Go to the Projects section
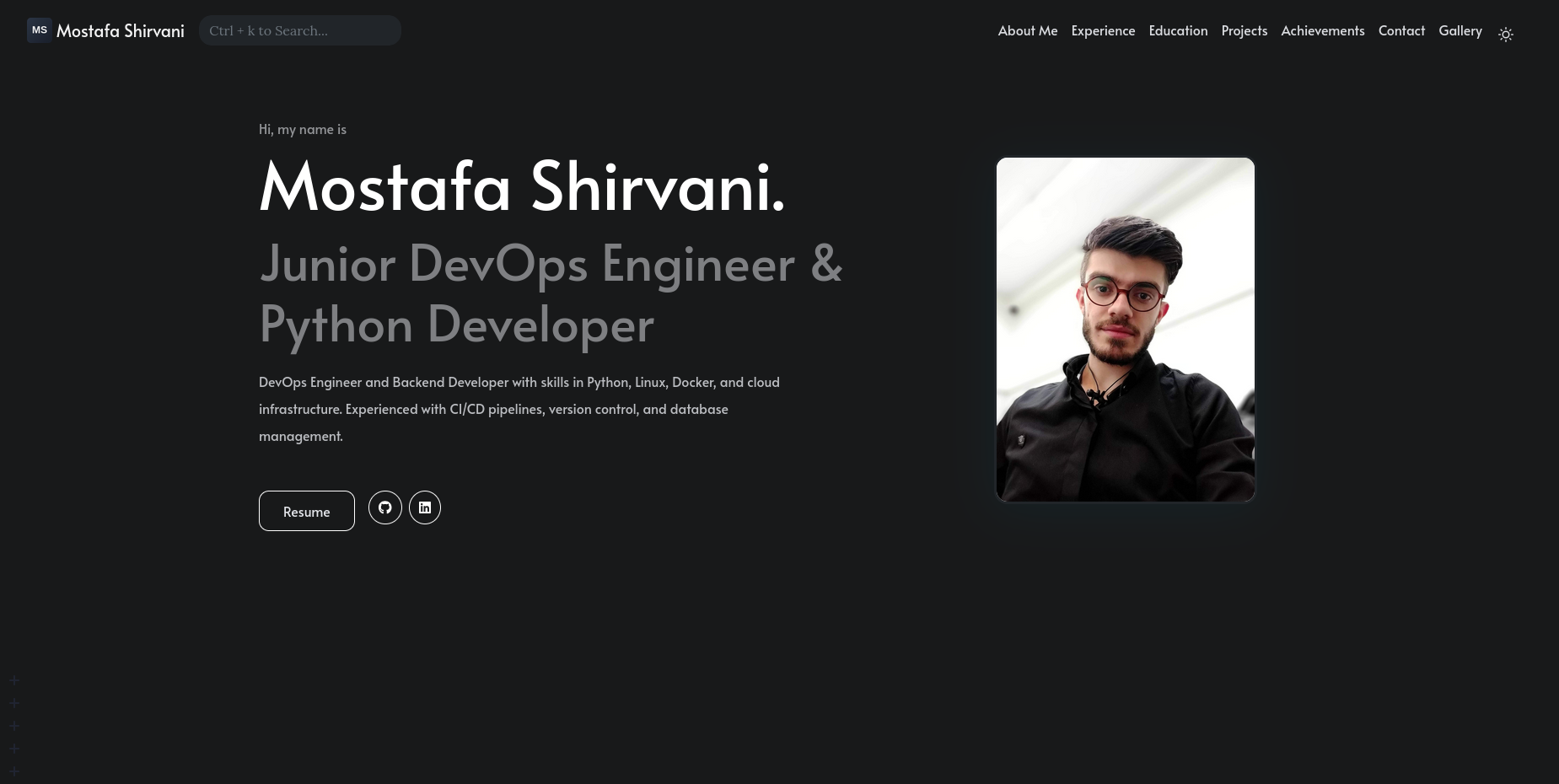 [x=1244, y=30]
